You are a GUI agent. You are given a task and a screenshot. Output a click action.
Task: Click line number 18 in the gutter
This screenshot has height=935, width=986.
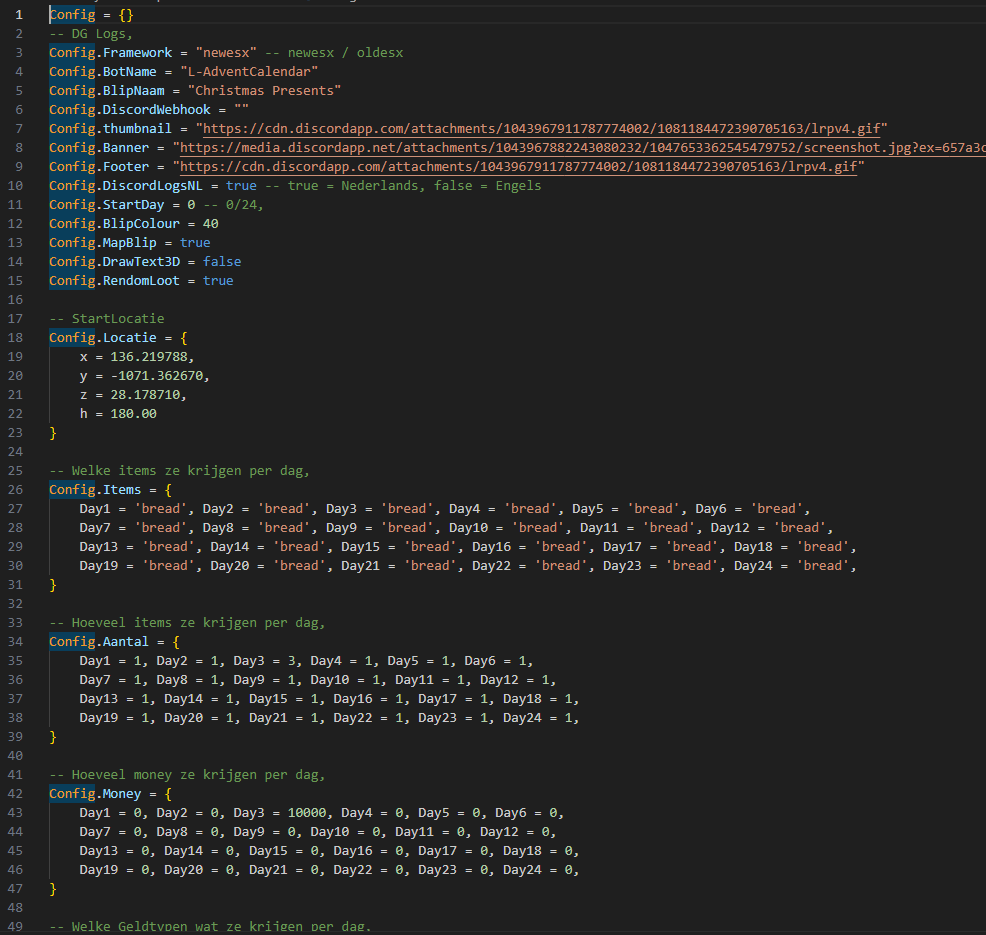tap(16, 338)
